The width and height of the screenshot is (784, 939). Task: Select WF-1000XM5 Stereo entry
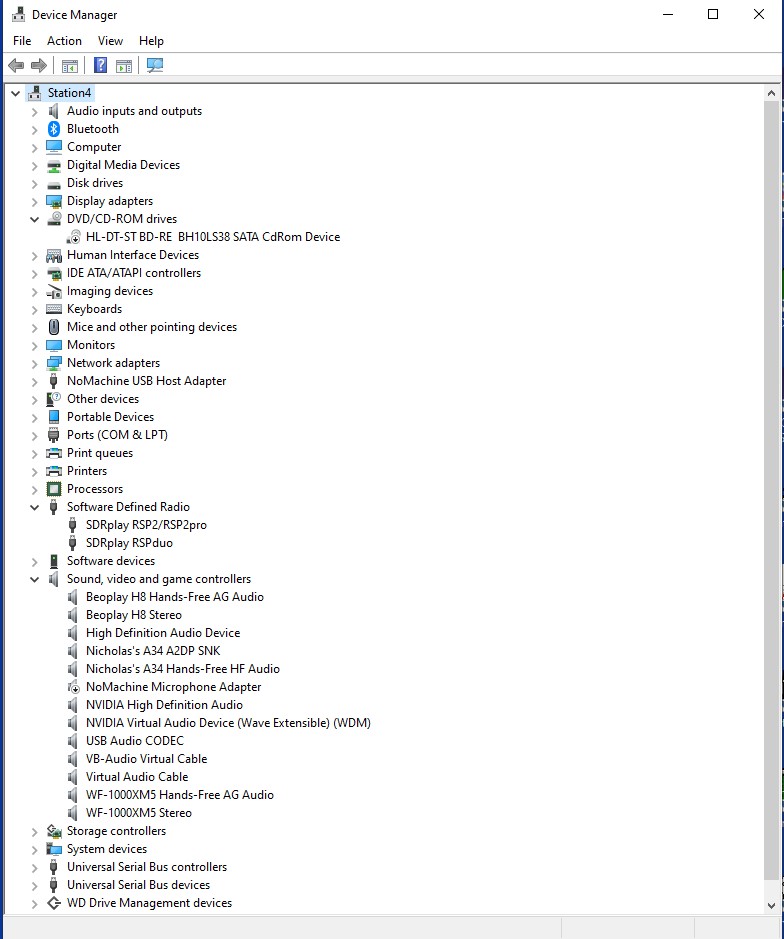point(138,813)
